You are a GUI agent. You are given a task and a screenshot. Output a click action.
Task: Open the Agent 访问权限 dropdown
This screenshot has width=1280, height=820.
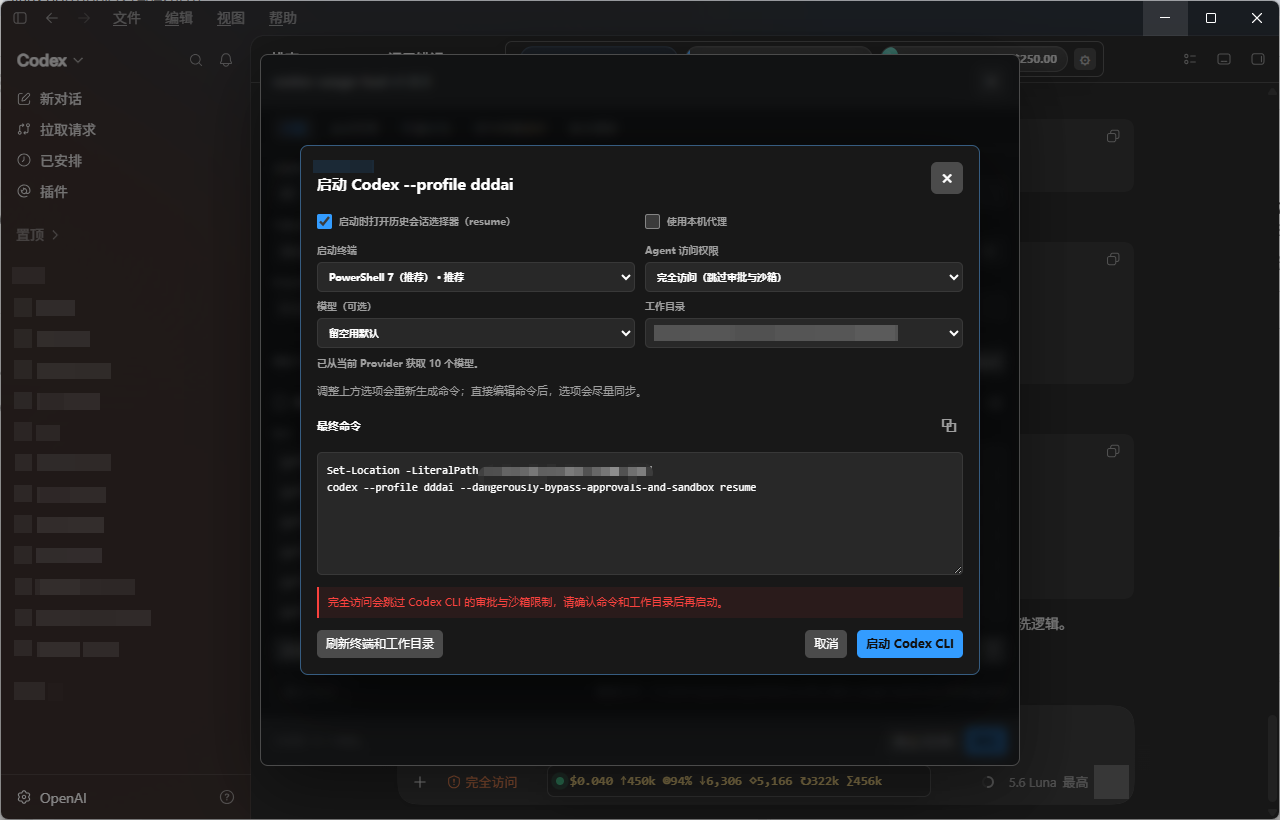click(804, 277)
